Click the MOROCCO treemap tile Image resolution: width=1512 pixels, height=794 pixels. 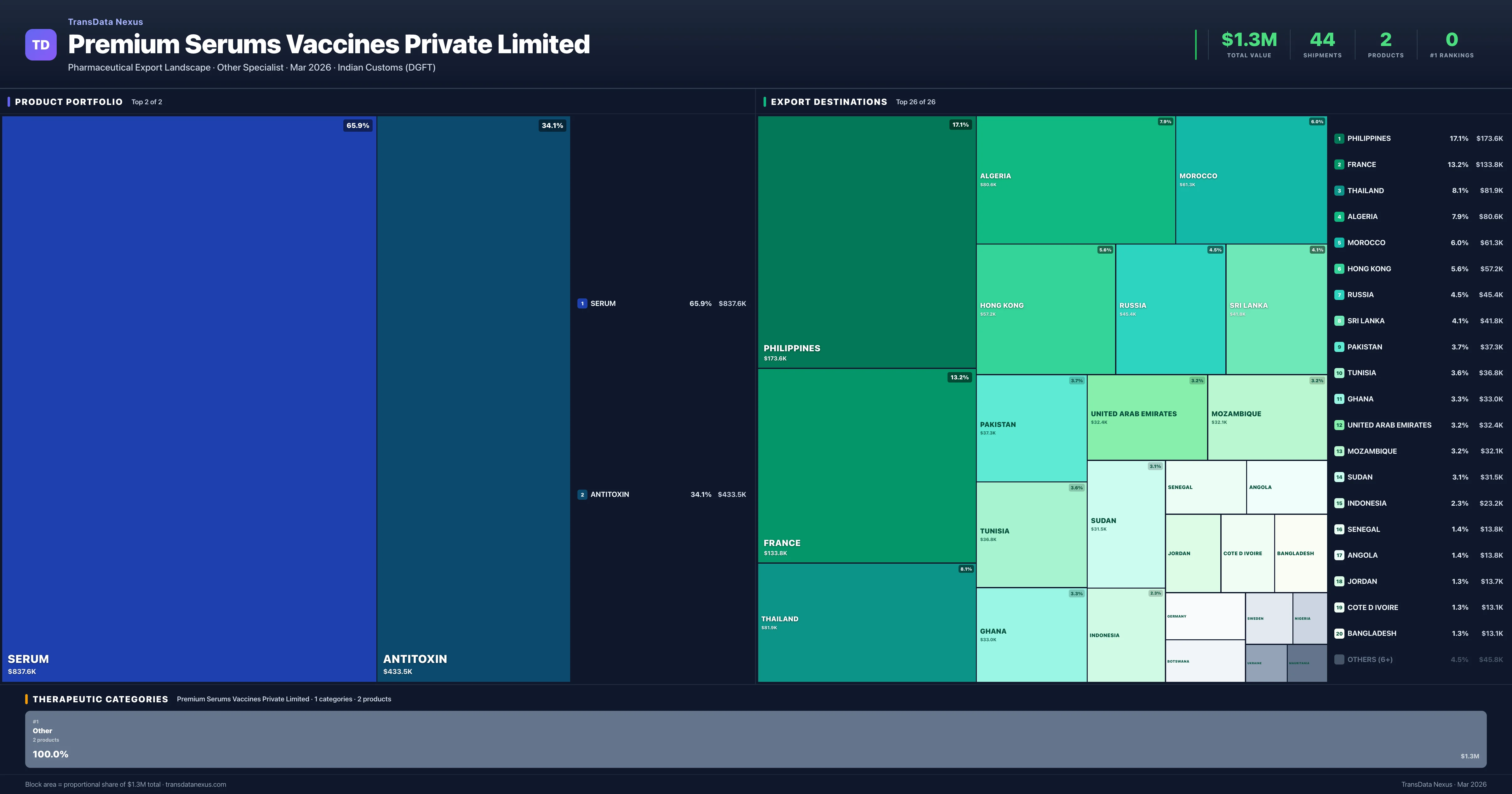(x=1251, y=180)
